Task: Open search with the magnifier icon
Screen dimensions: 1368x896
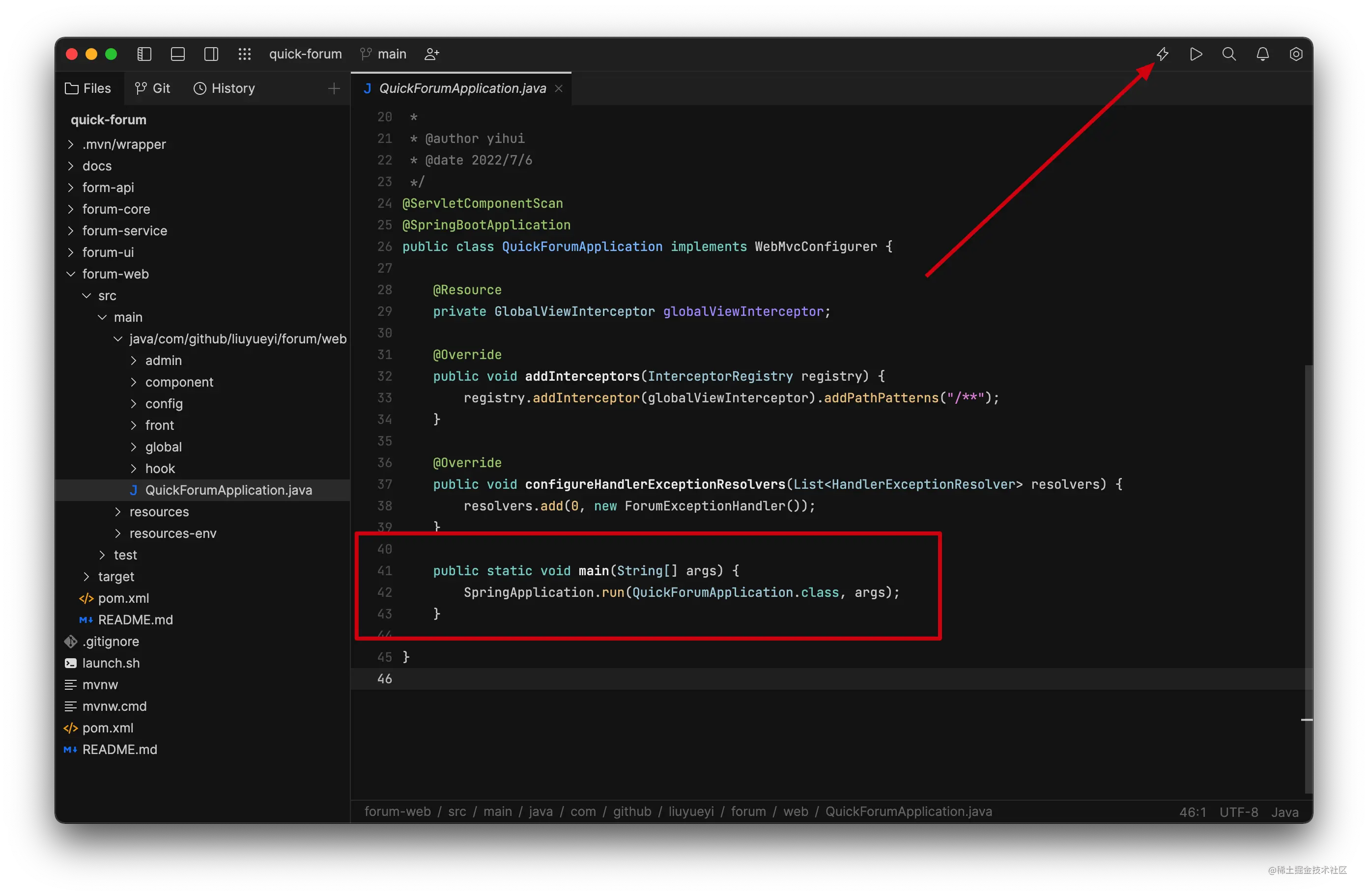Action: 1229,54
